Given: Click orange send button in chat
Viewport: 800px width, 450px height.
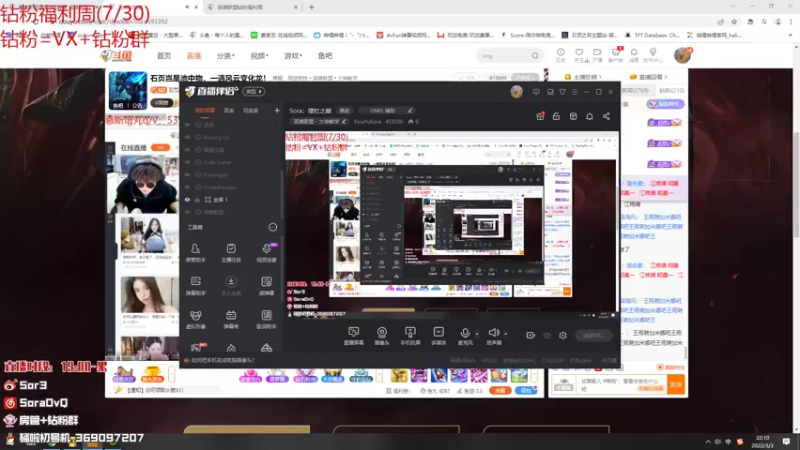Looking at the screenshot, I should pos(676,384).
